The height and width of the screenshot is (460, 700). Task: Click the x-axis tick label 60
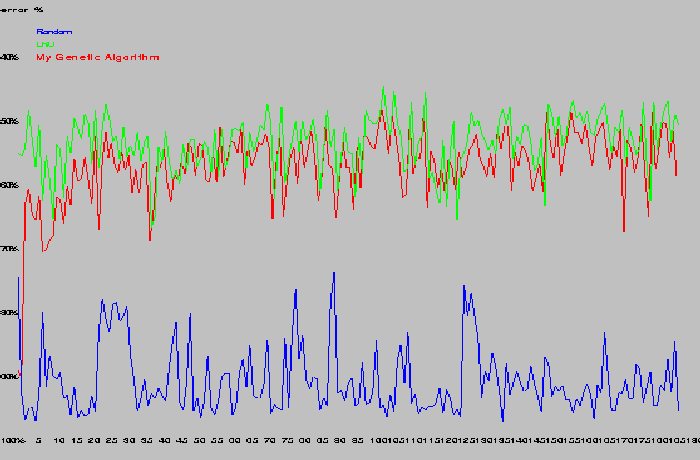[x=234, y=440]
